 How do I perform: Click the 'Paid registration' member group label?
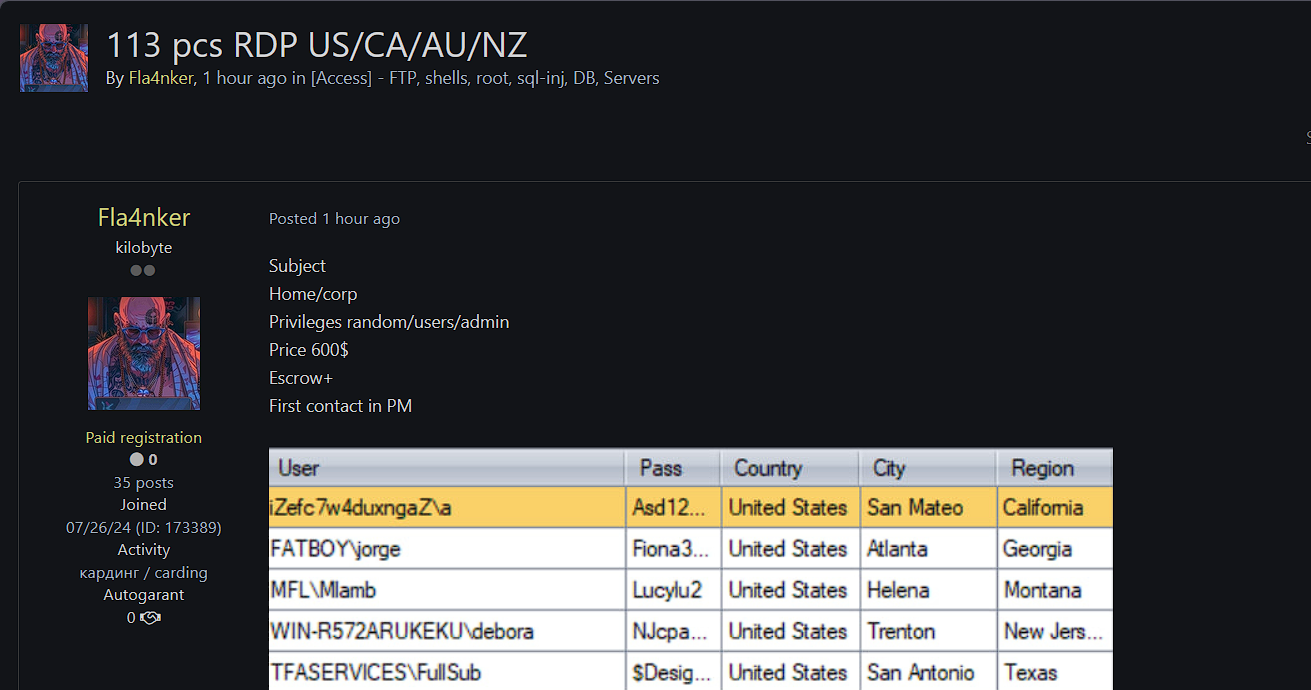144,438
